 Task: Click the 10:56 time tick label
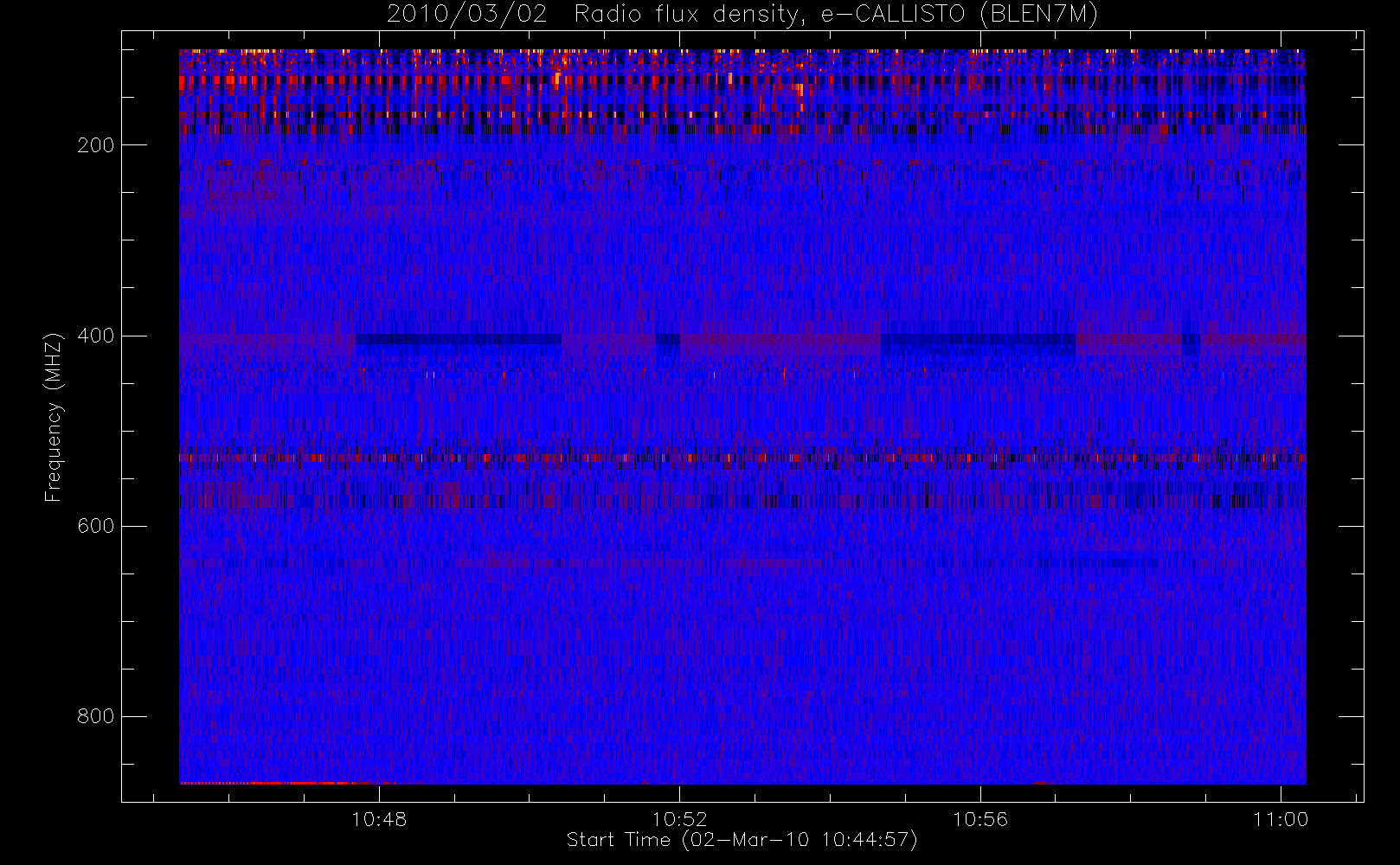(x=980, y=819)
